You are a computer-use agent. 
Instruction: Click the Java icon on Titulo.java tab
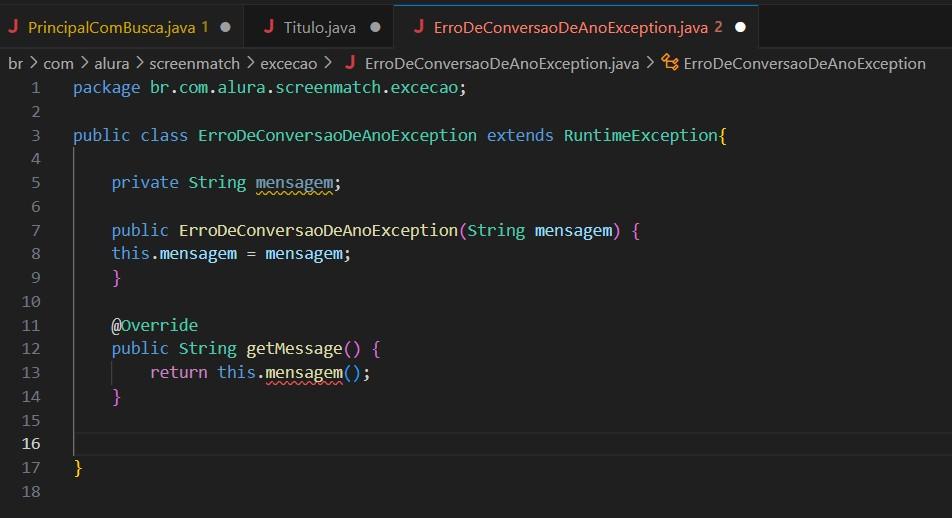(269, 27)
